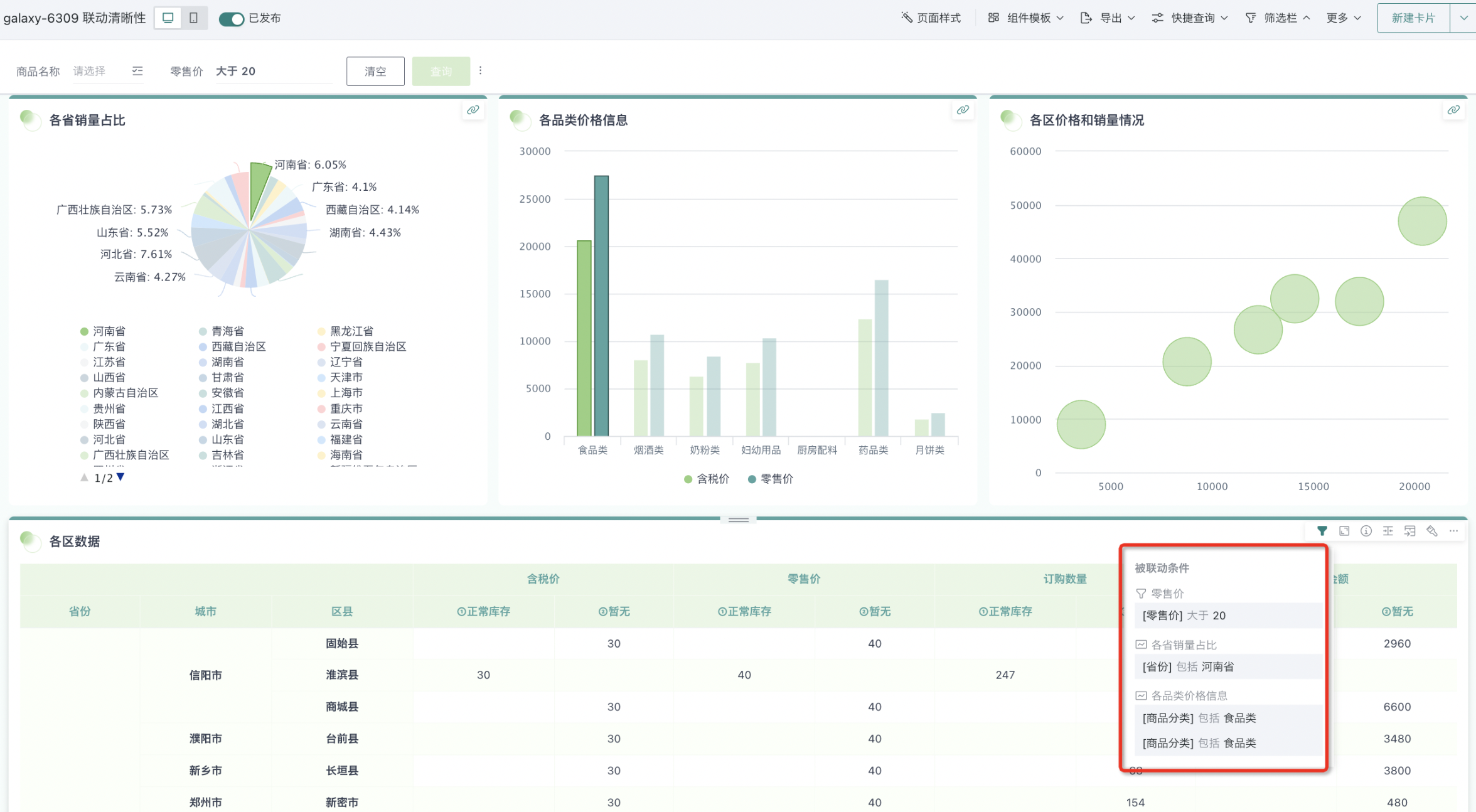
Task: Click the 含税价 group header
Action: (x=543, y=579)
